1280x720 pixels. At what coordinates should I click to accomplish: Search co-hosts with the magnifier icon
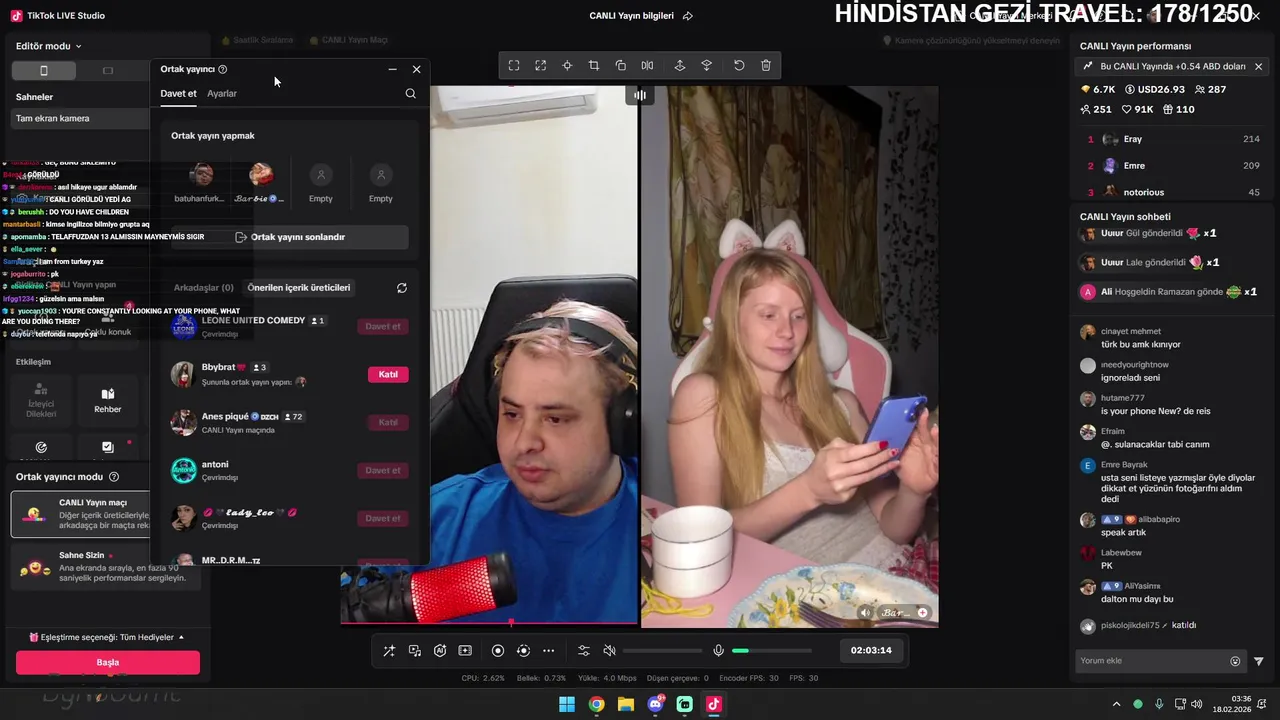410,93
